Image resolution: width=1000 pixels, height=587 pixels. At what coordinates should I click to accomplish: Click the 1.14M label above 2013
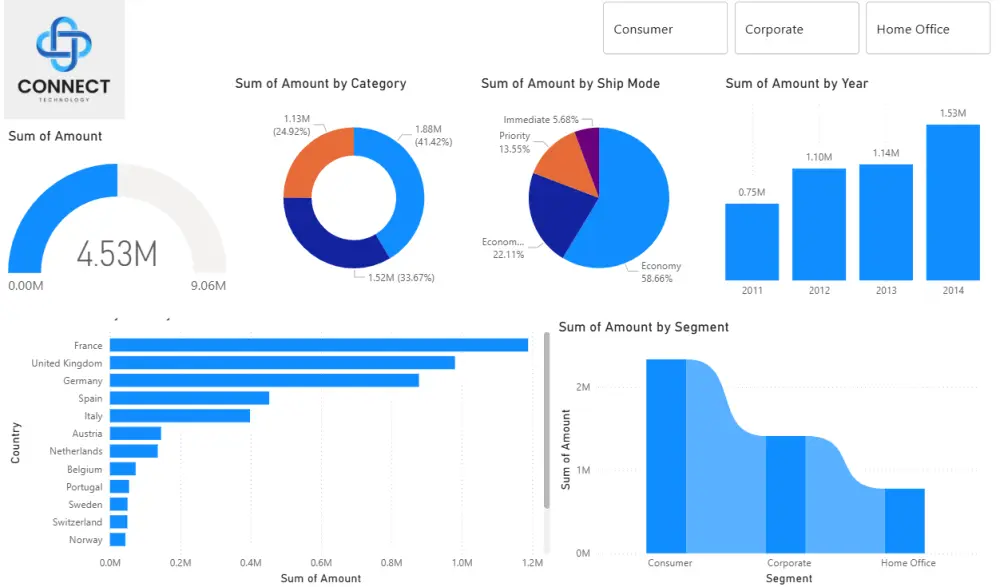(x=886, y=153)
